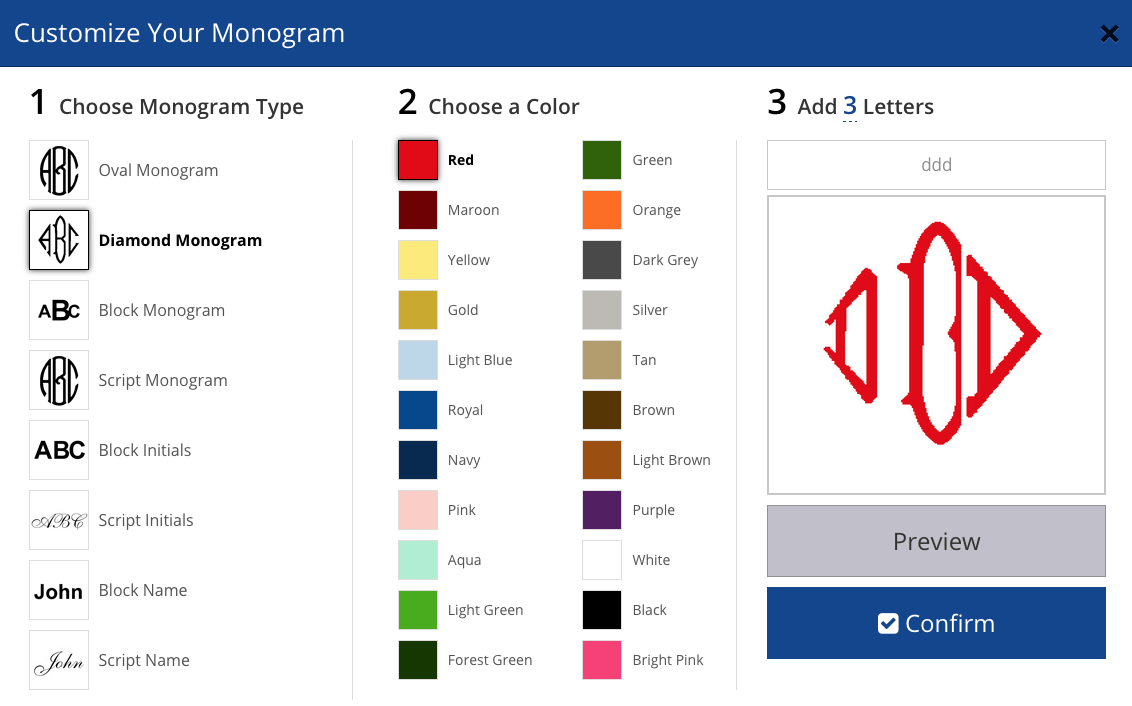Select the Script Monogram style icon
The width and height of the screenshot is (1132, 706).
click(59, 380)
